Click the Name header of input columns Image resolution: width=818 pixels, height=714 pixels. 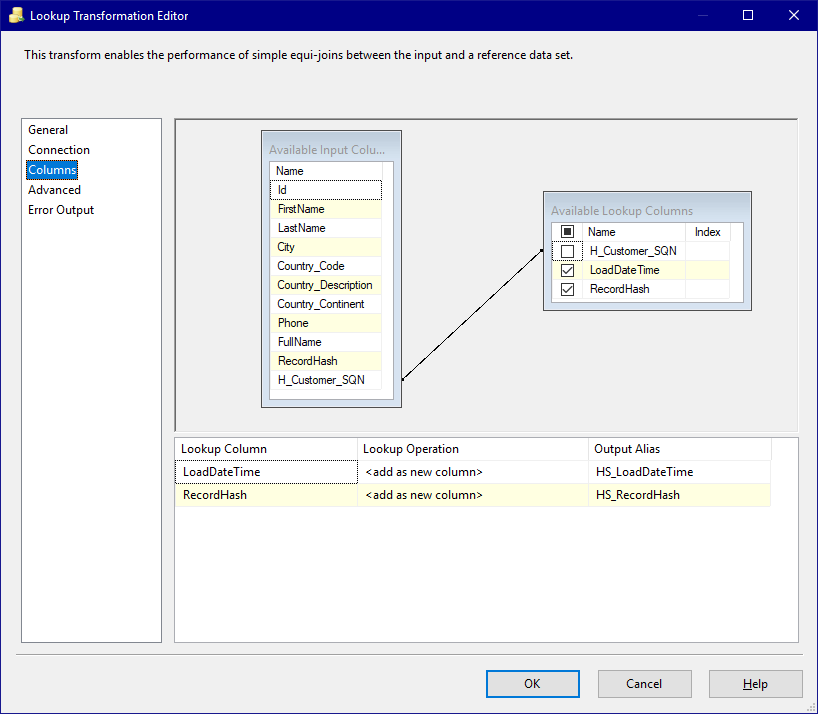[326, 171]
